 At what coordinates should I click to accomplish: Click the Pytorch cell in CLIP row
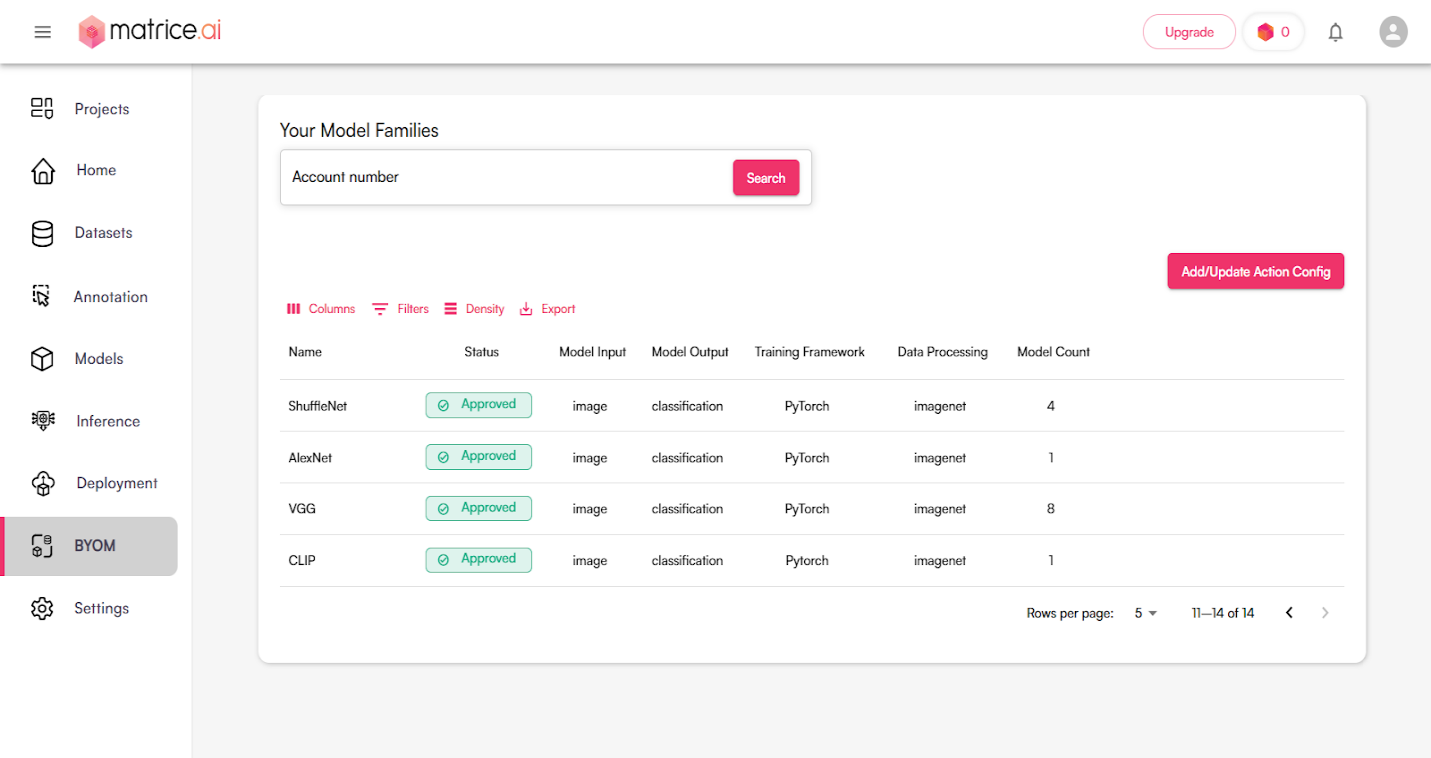pos(807,561)
